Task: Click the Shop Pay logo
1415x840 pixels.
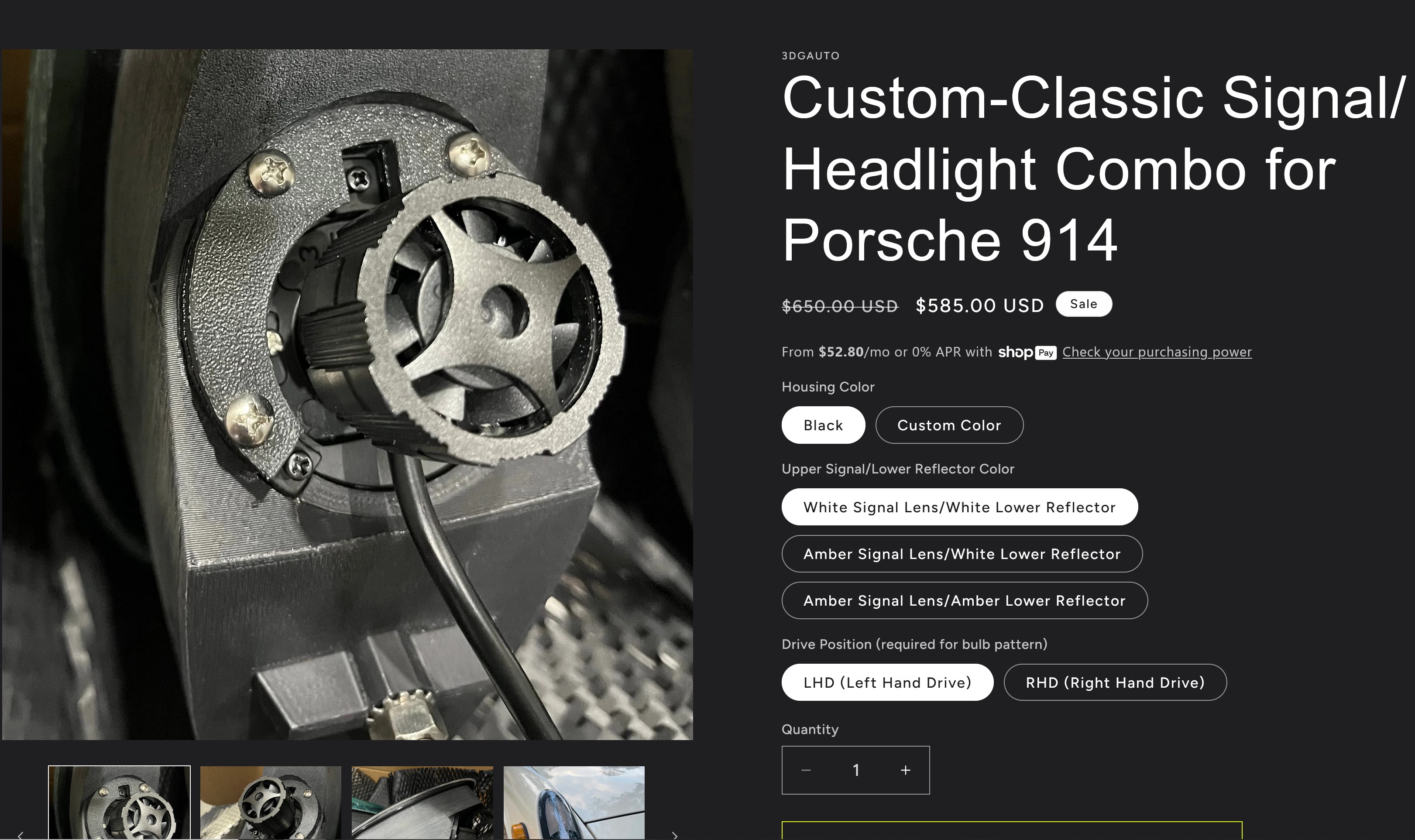Action: click(x=1027, y=352)
